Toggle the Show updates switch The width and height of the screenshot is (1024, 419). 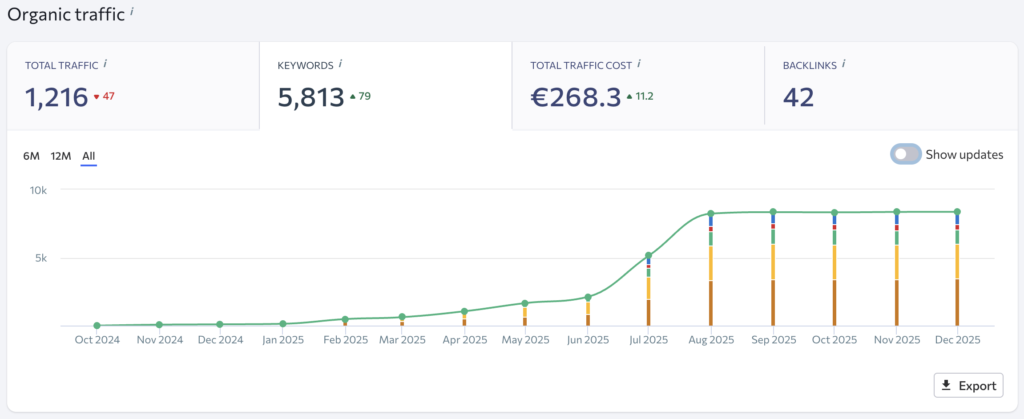tap(906, 154)
